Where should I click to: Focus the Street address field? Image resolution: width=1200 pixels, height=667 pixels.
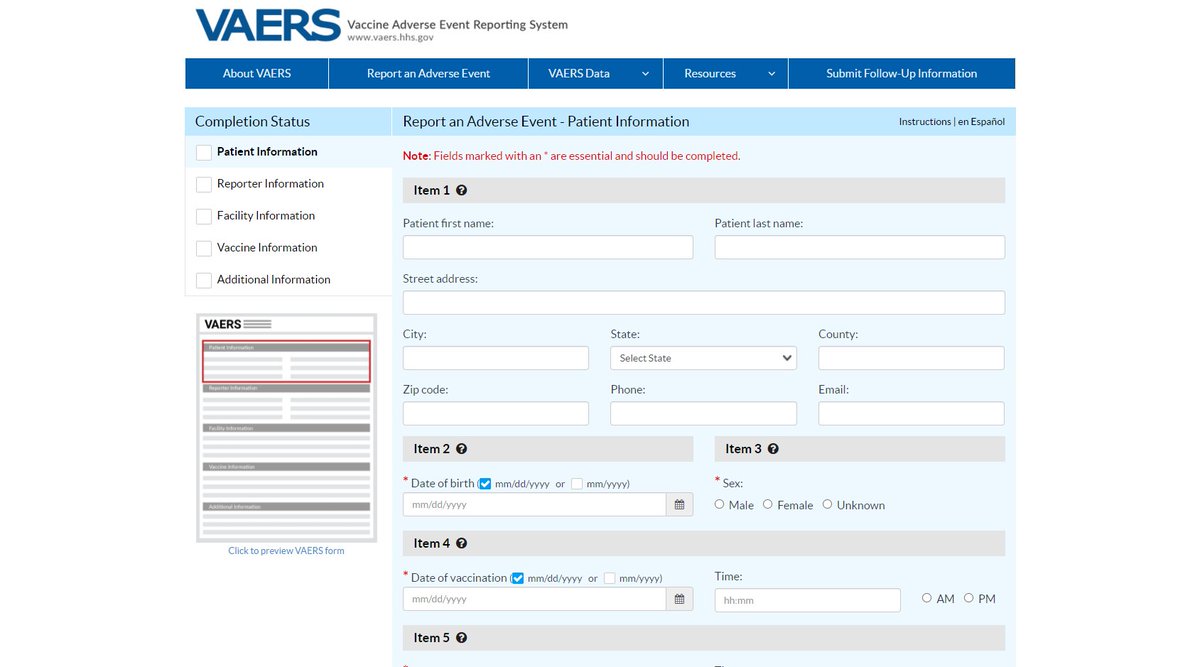point(704,303)
